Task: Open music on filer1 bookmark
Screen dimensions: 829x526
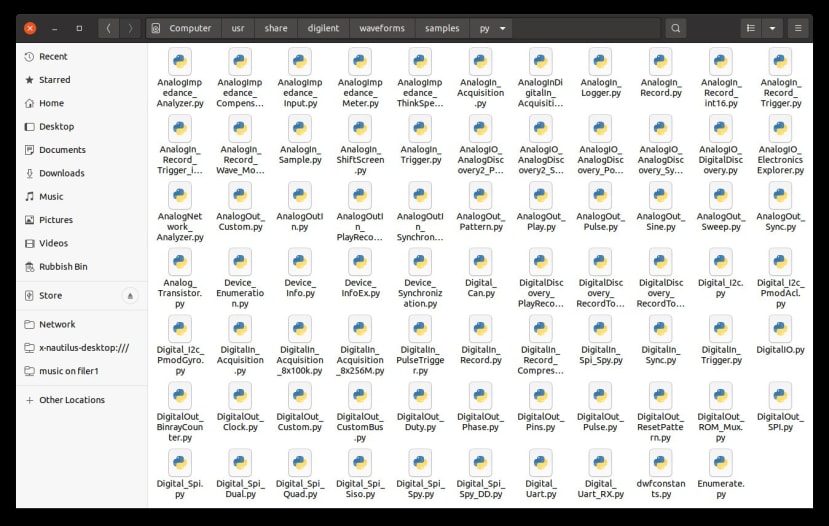Action: pos(82,371)
